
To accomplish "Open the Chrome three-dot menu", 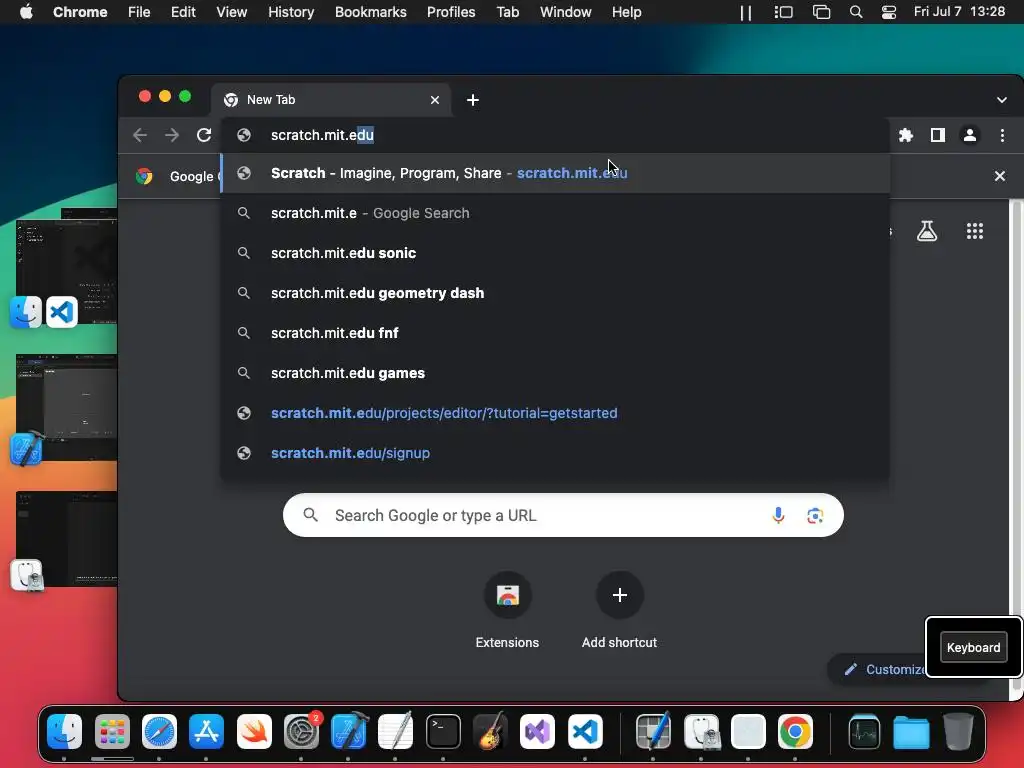I will 1002,135.
